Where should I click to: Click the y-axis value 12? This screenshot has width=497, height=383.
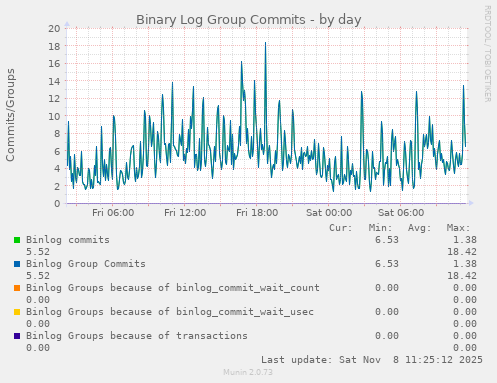point(54,99)
